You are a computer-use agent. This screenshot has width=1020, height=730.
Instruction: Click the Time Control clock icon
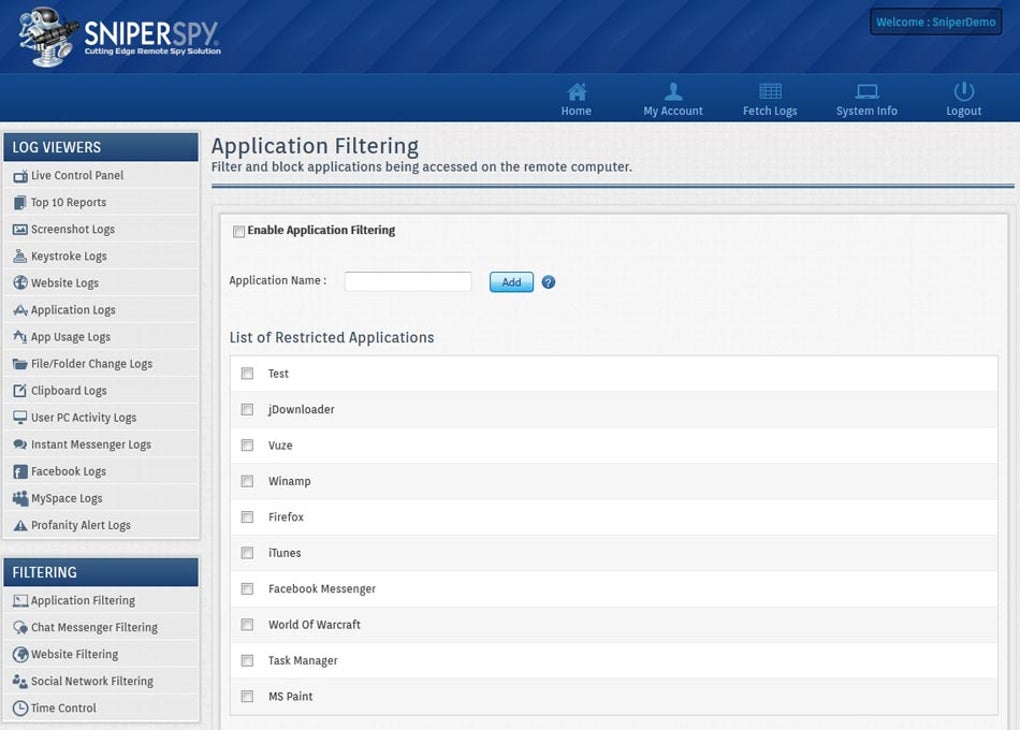tap(20, 708)
